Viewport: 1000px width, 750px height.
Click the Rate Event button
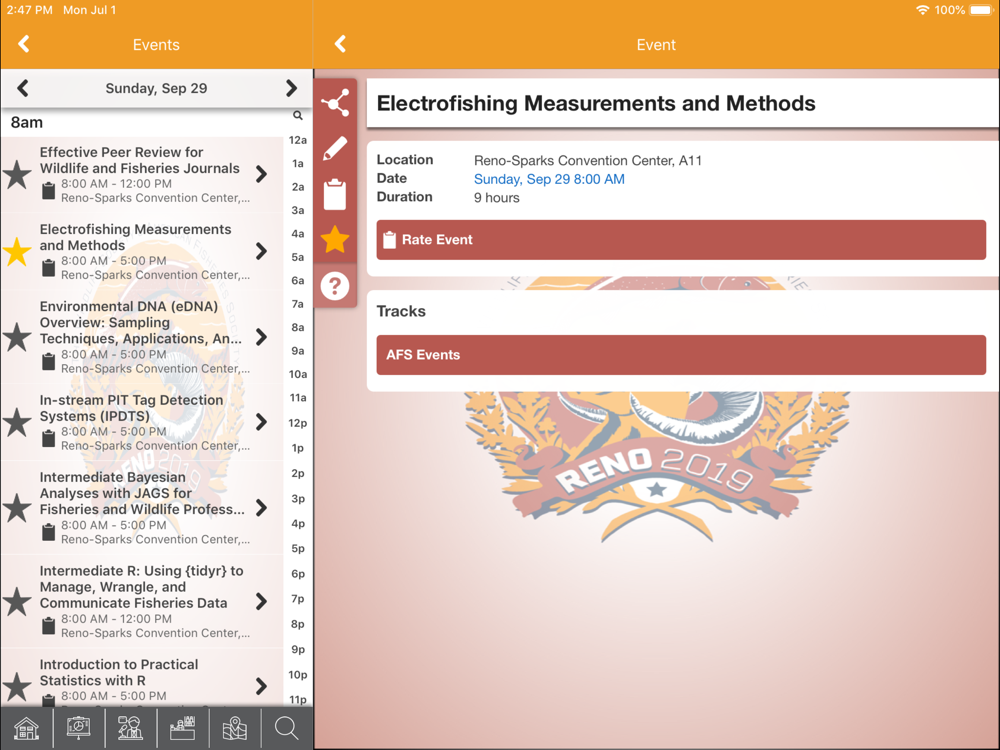(x=681, y=240)
